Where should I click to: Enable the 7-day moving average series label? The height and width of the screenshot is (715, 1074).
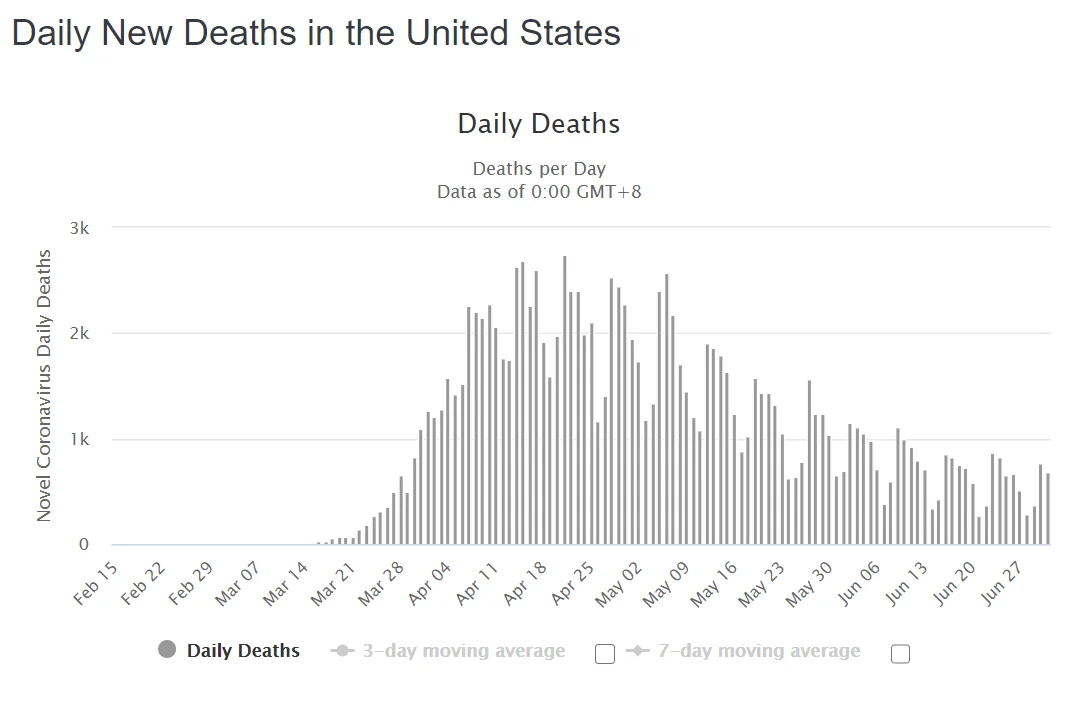pyautogui.click(x=758, y=651)
